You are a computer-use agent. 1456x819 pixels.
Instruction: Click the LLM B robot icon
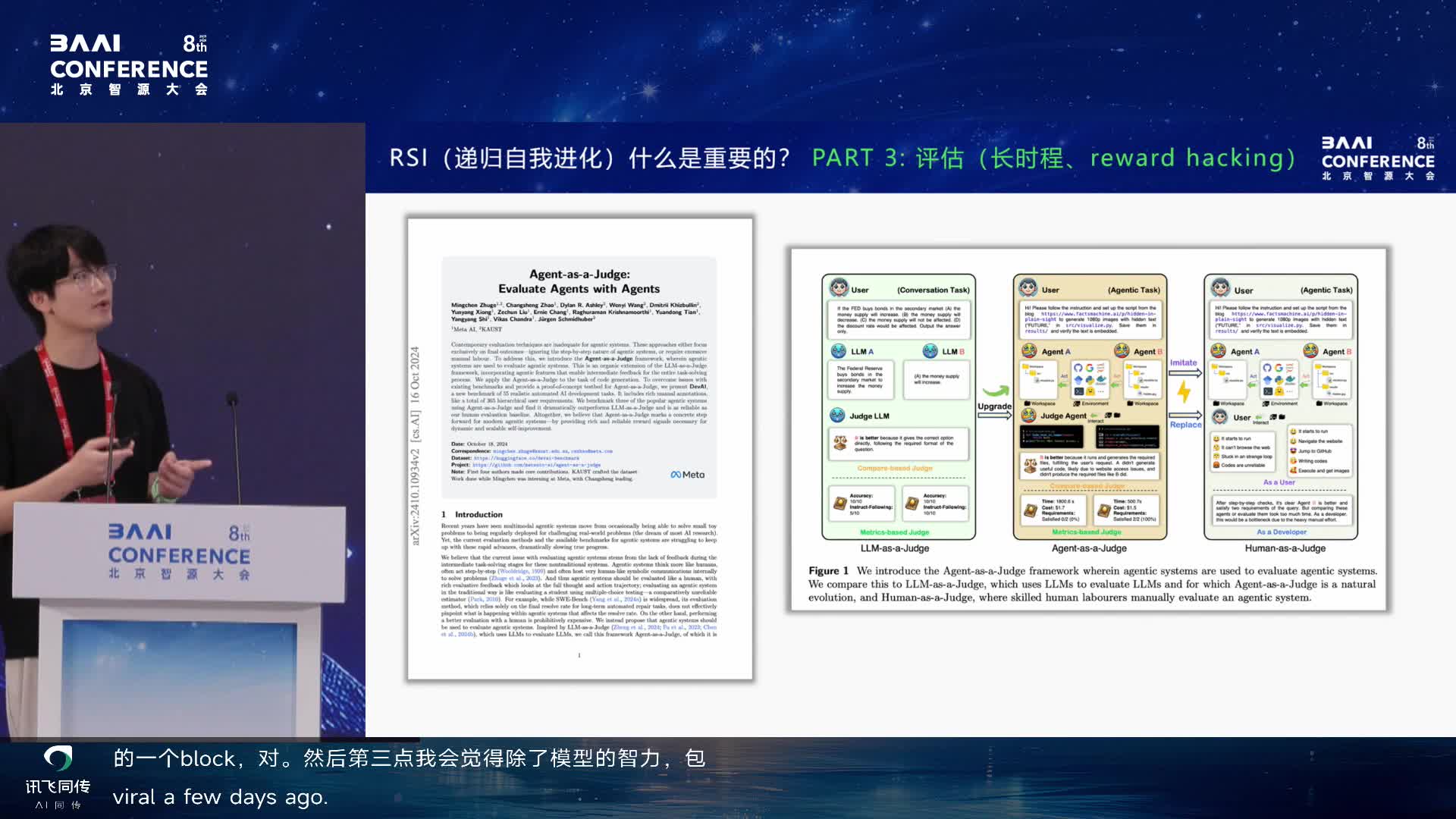[930, 351]
